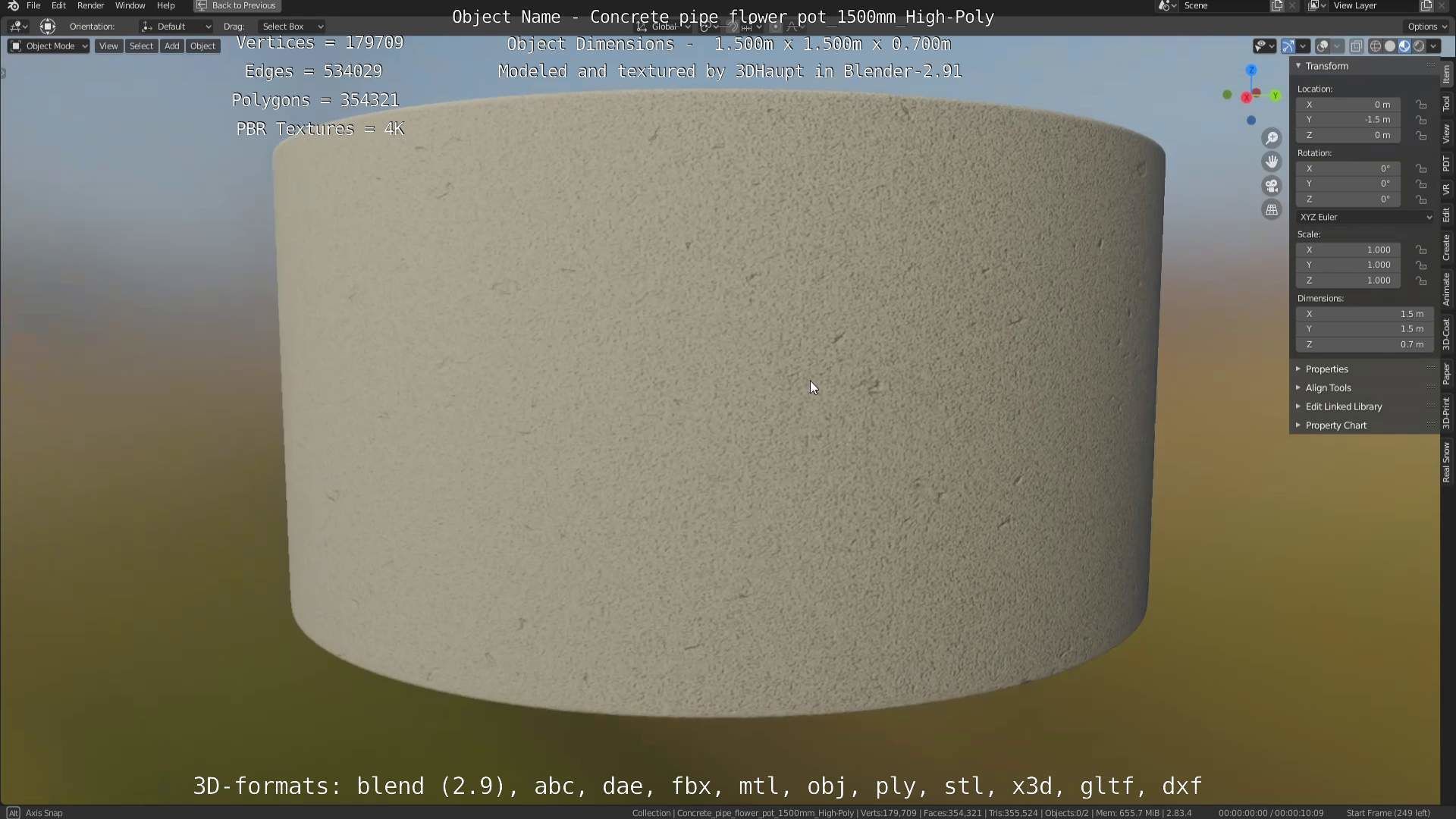Toggle X-ray display icon
Viewport: 1456px width, 819px height.
(x=1357, y=46)
